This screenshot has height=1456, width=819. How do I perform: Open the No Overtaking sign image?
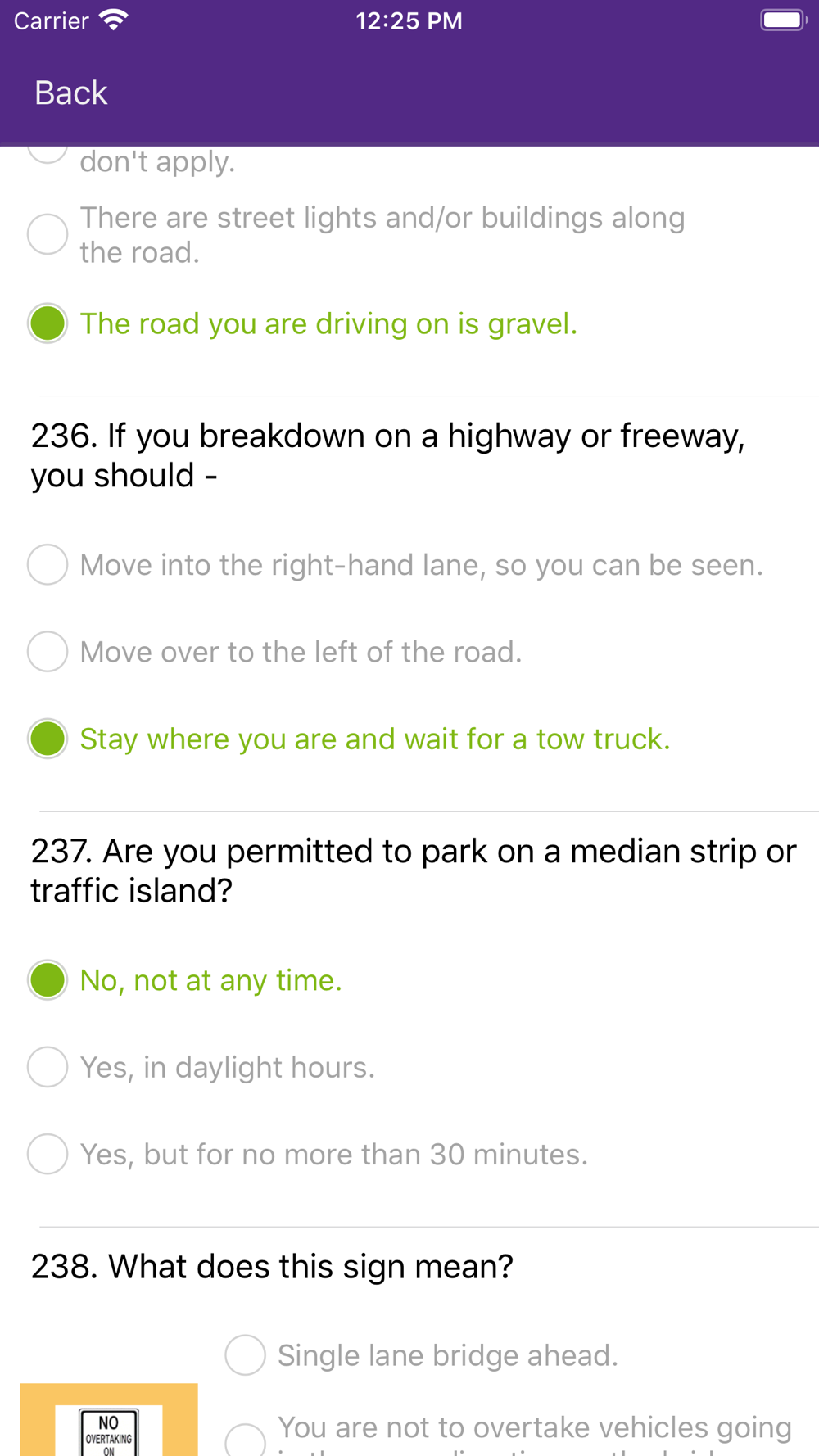click(109, 1420)
